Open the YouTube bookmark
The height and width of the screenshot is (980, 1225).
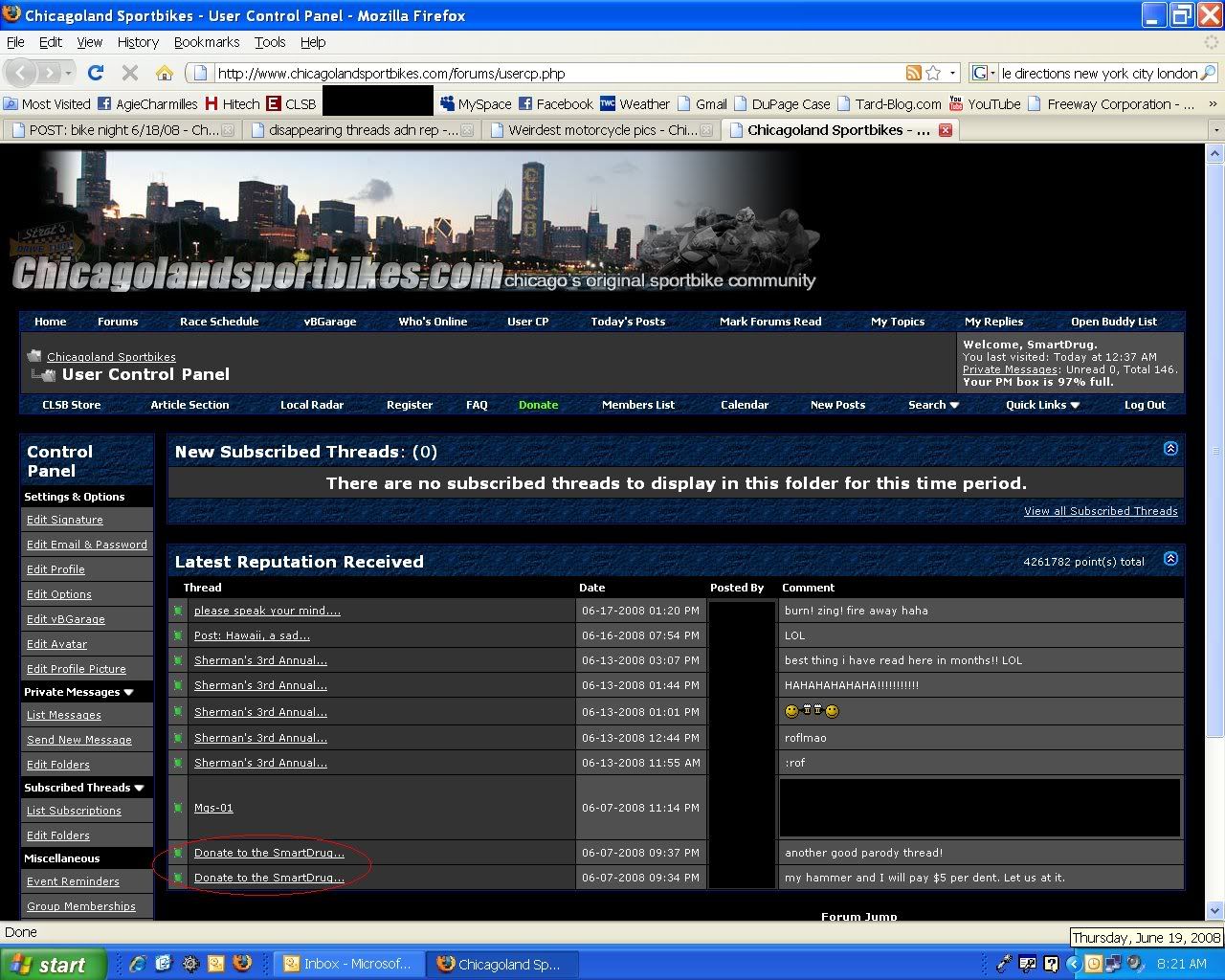tap(985, 103)
